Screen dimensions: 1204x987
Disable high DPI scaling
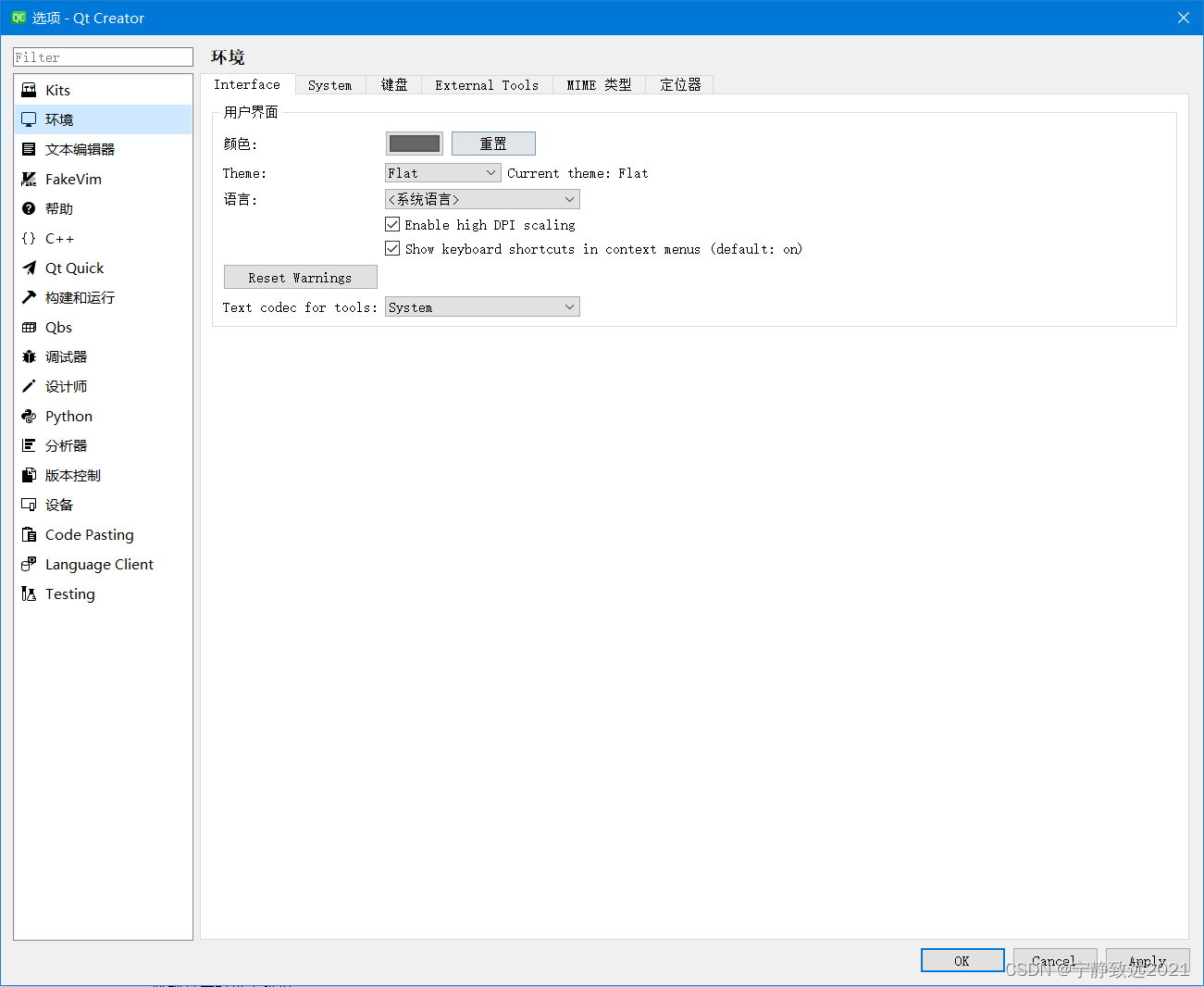tap(392, 224)
